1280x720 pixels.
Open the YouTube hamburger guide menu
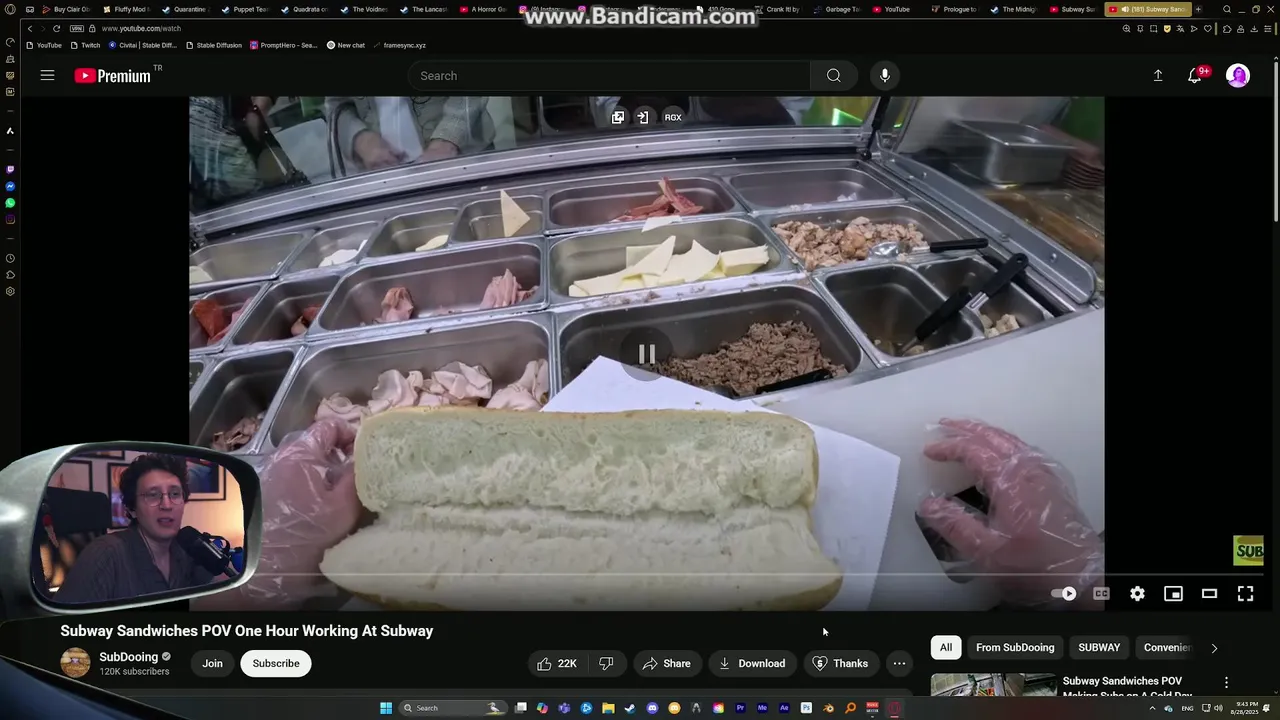(47, 76)
